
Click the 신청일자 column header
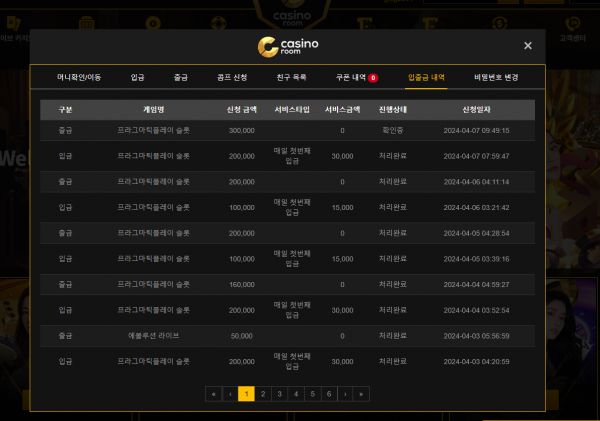coord(476,110)
